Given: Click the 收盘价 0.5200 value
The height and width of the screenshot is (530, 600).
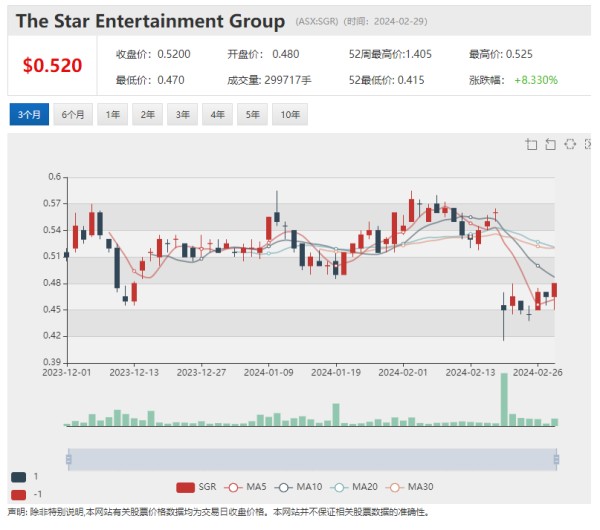Looking at the screenshot, I should [174, 54].
